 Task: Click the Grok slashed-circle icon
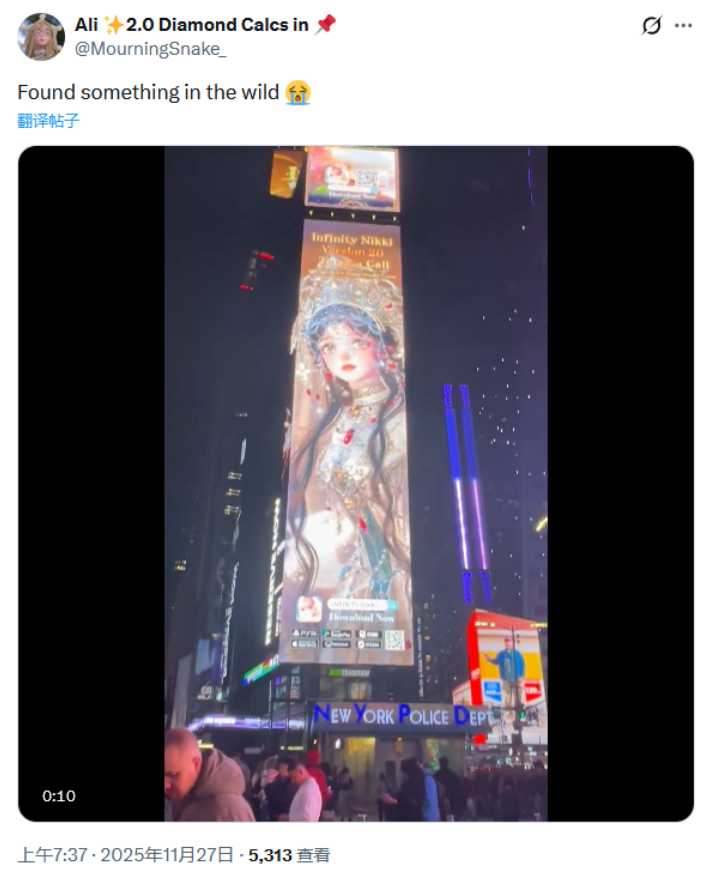(651, 26)
